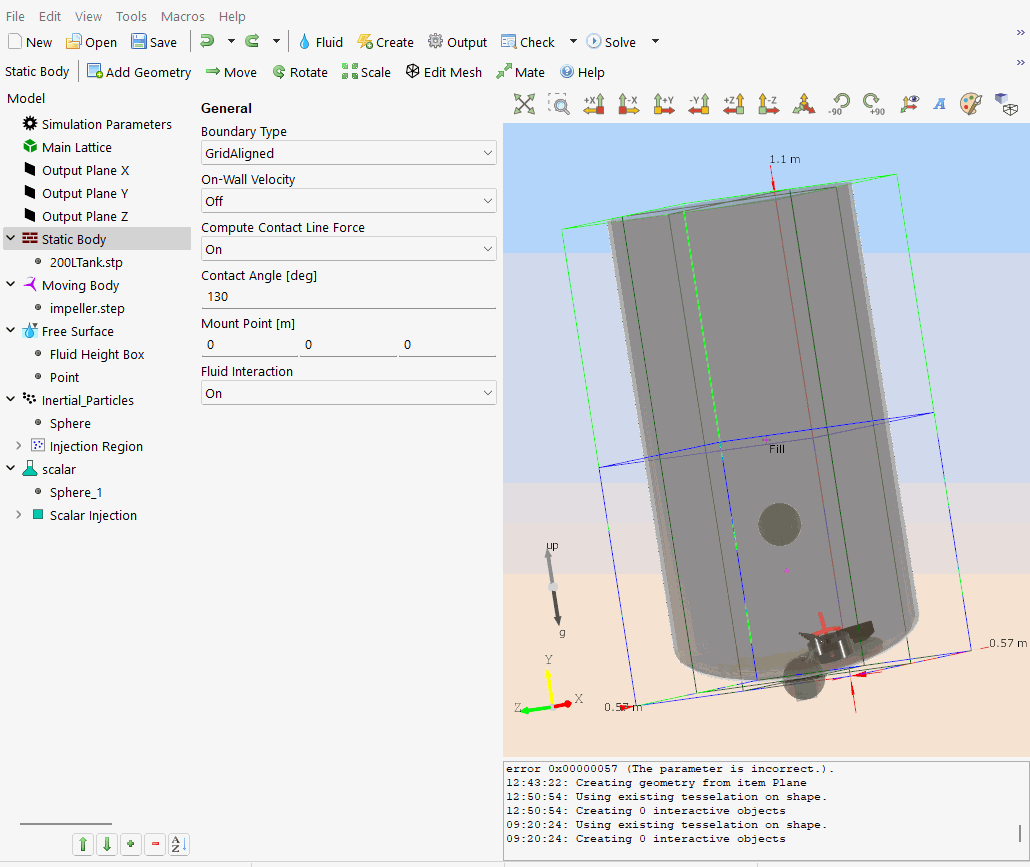Open the View menu
1030x867 pixels.
click(x=88, y=16)
